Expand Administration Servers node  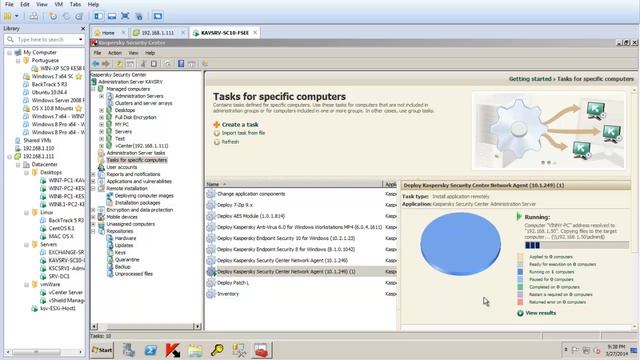pyautogui.click(x=101, y=96)
